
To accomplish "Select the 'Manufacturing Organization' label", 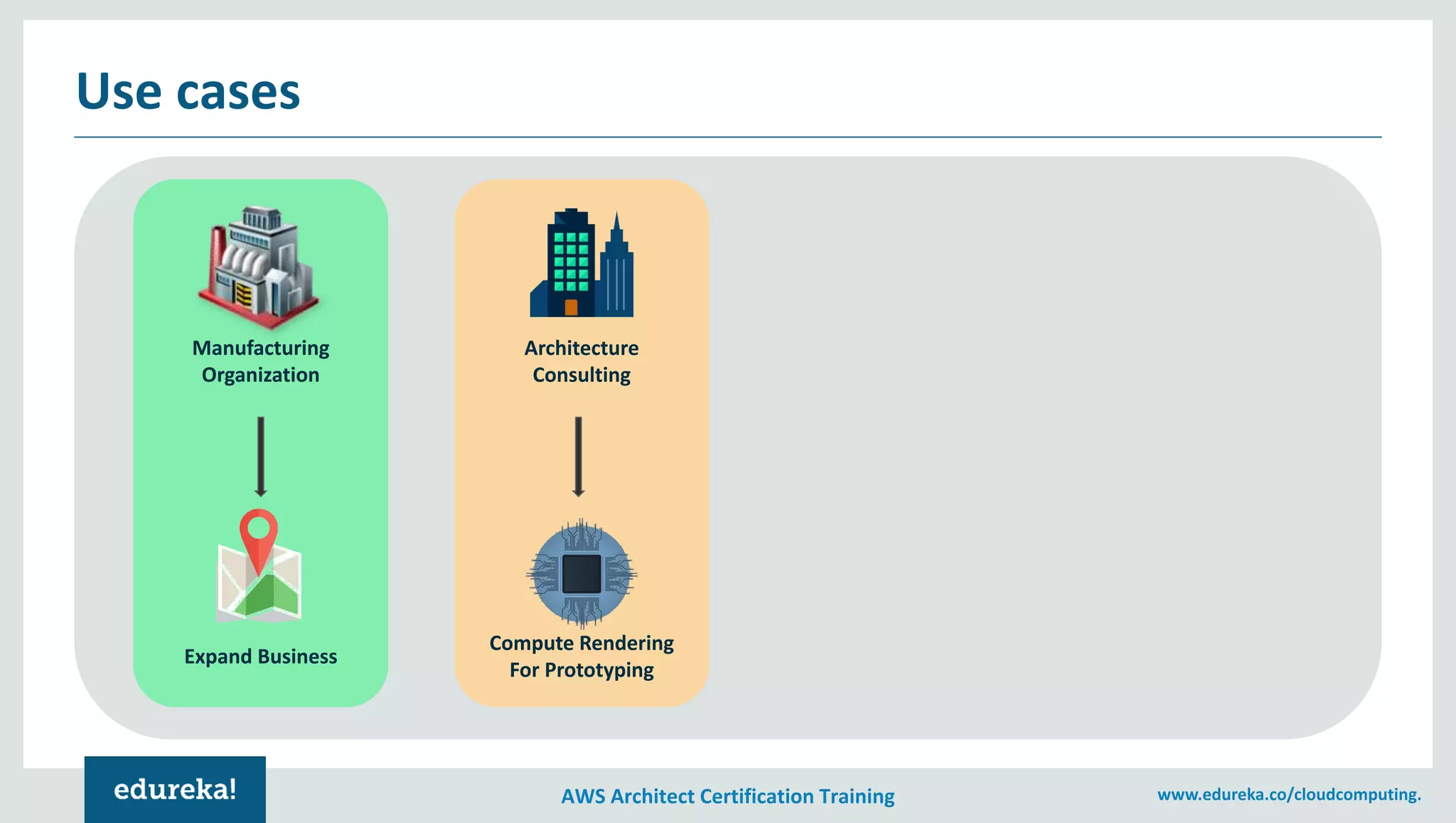I will click(x=261, y=361).
